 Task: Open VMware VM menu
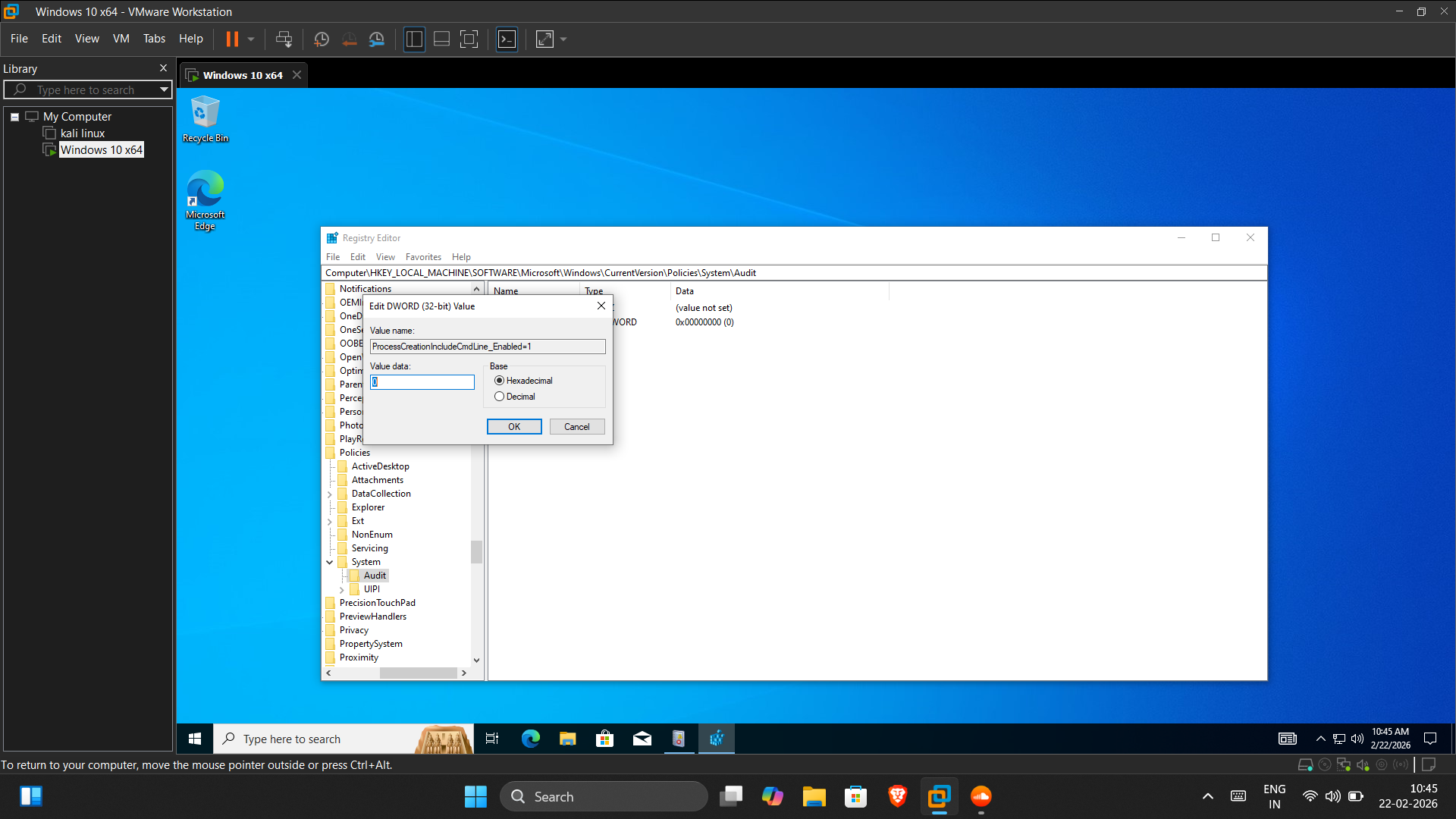121,39
